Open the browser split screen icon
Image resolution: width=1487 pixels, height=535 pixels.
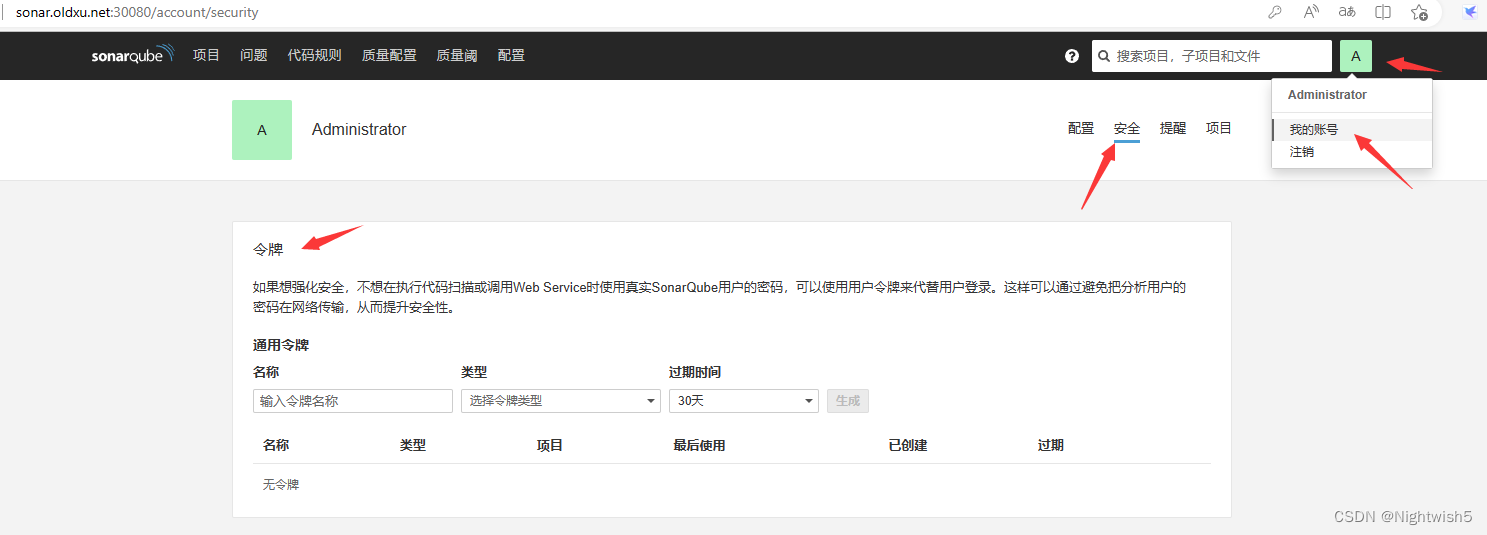[1383, 12]
